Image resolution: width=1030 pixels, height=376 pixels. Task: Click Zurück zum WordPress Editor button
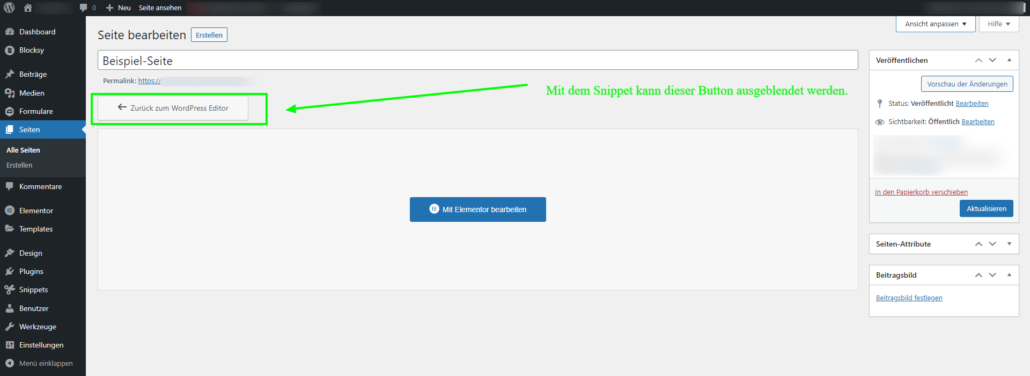(x=173, y=108)
